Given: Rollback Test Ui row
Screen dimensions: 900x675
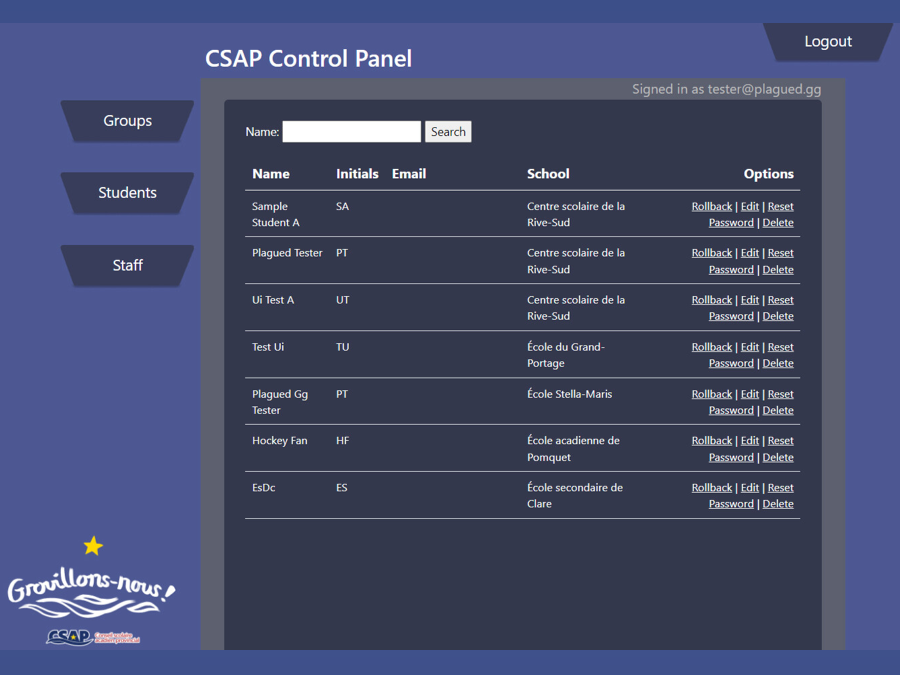Looking at the screenshot, I should click(x=712, y=347).
